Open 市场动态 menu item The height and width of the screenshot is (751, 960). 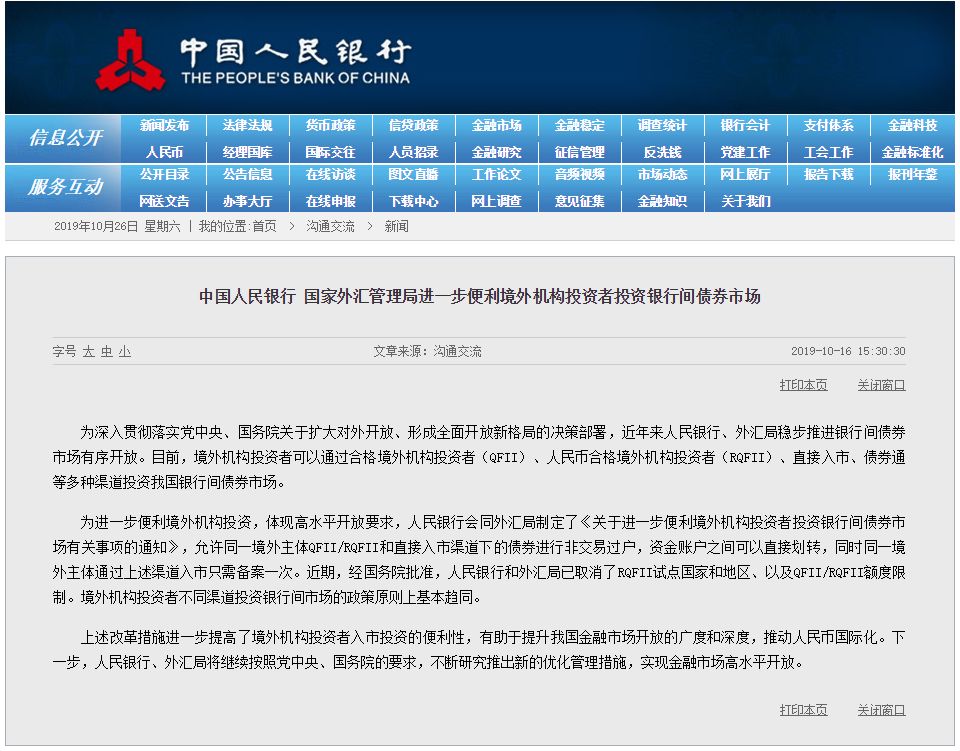pyautogui.click(x=662, y=174)
